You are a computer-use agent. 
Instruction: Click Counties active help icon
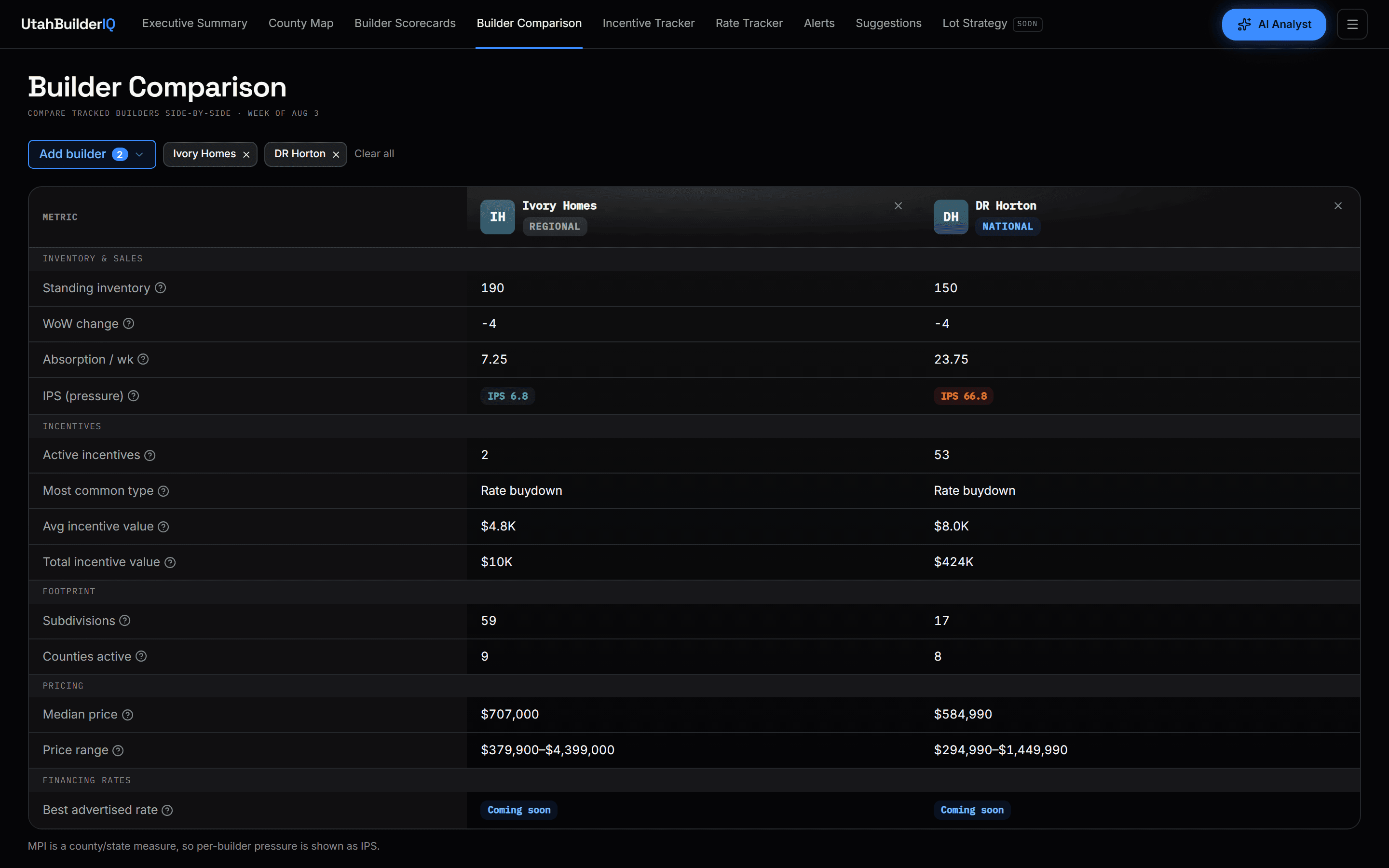141,656
